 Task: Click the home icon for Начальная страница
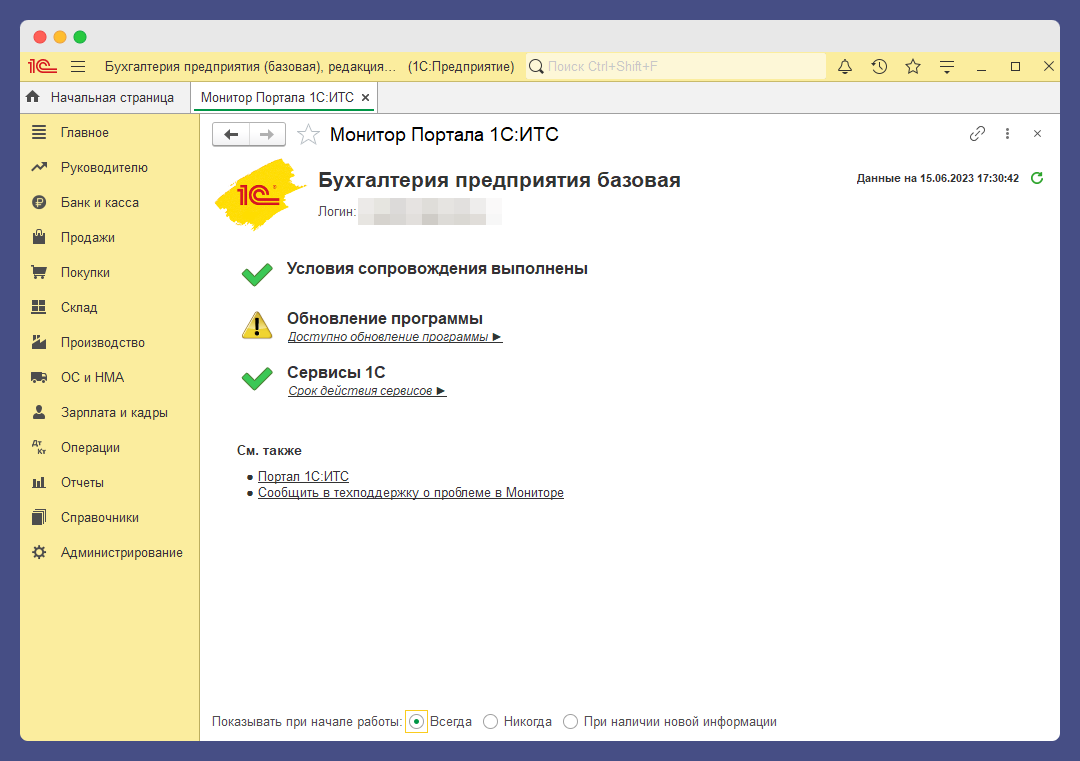coord(32,97)
